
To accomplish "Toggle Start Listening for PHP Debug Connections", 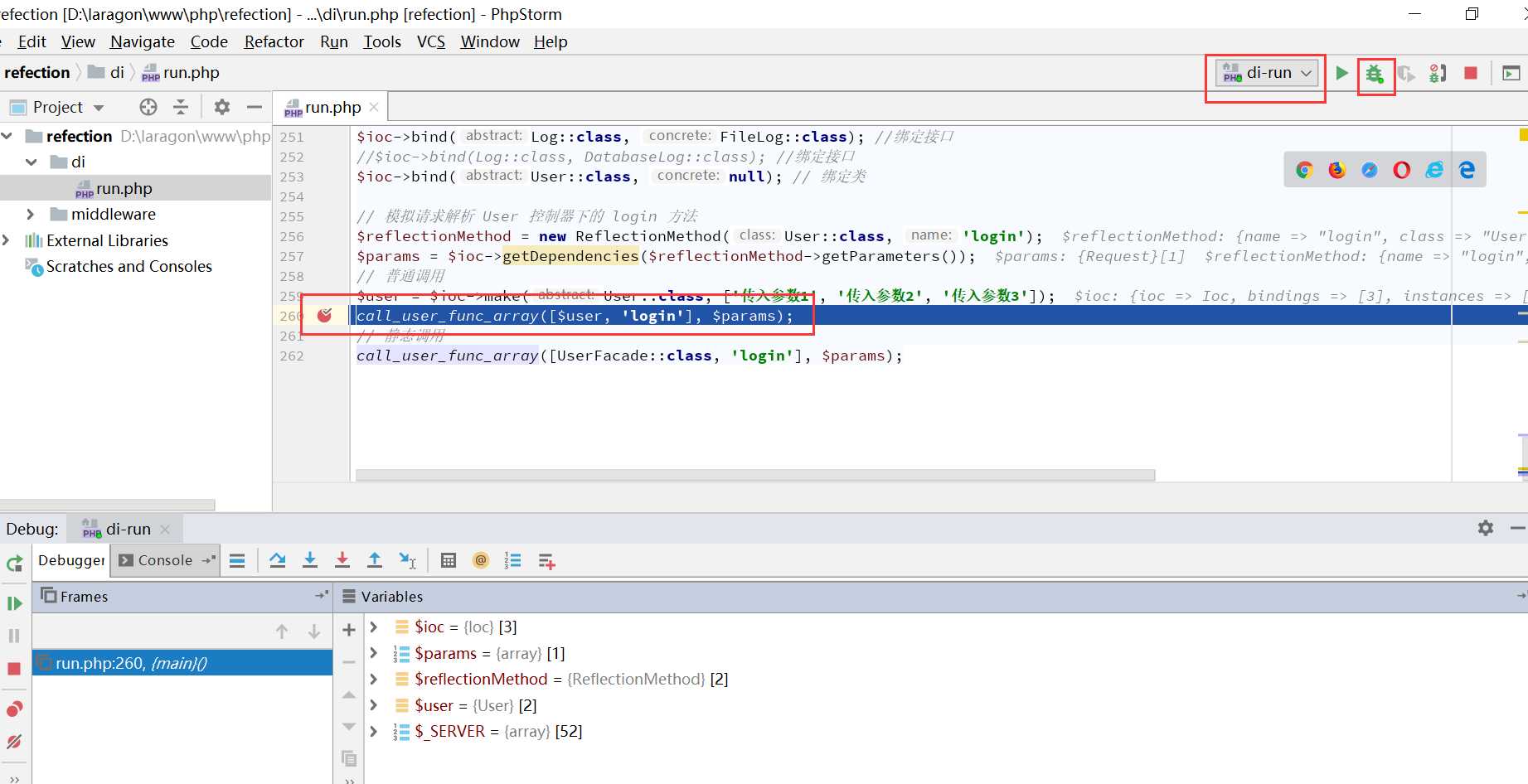I will tap(1438, 73).
